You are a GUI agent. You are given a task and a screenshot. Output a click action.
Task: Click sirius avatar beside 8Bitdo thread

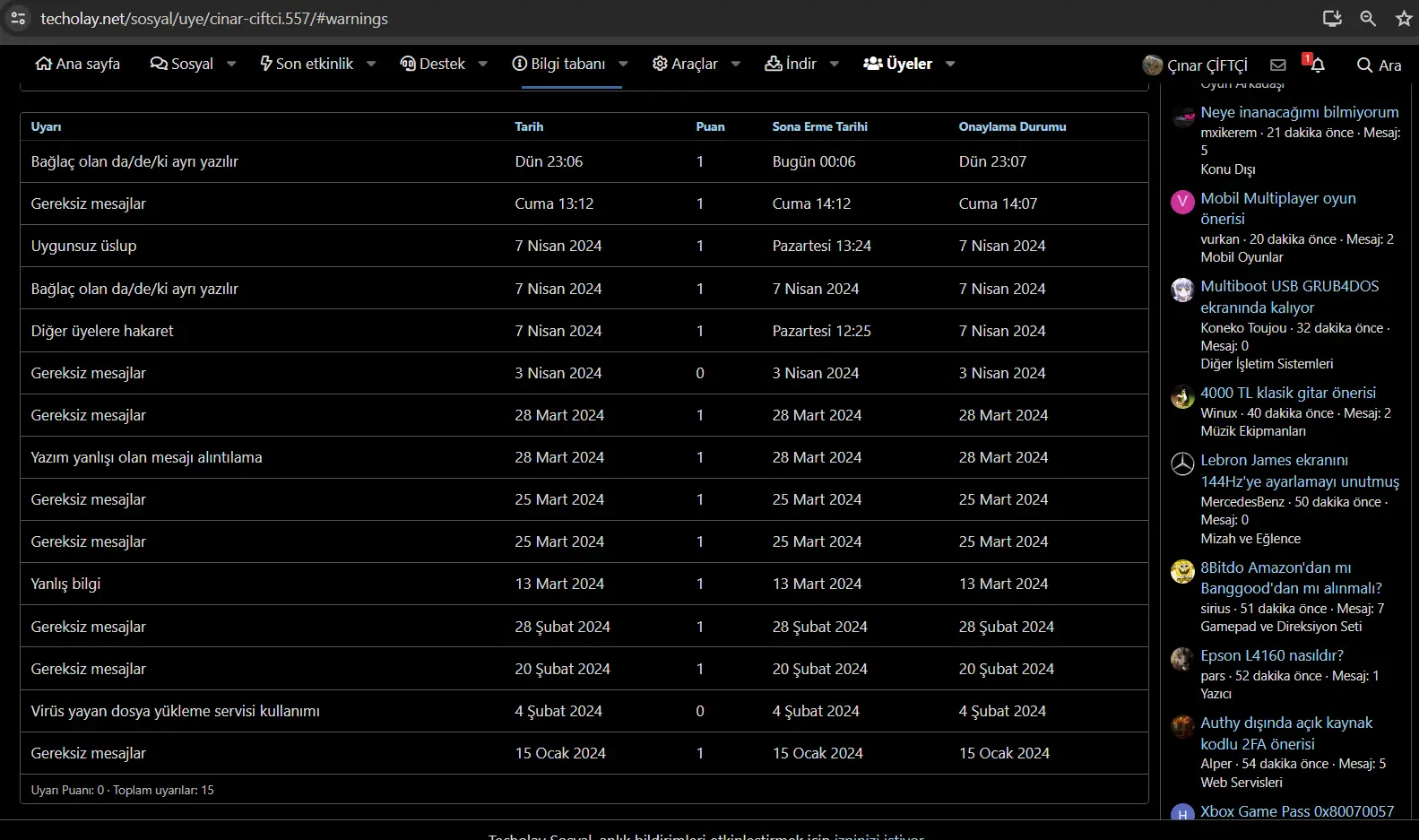(x=1182, y=571)
